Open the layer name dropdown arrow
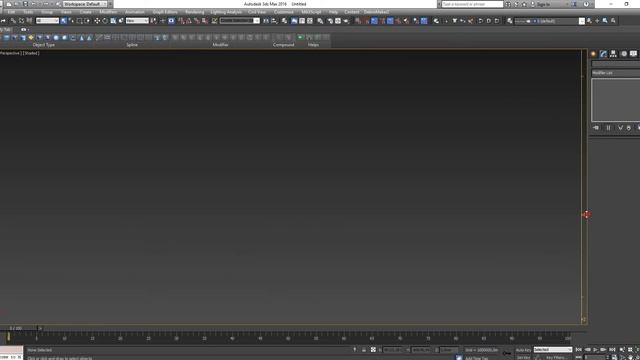This screenshot has width=640, height=360. (582, 21)
